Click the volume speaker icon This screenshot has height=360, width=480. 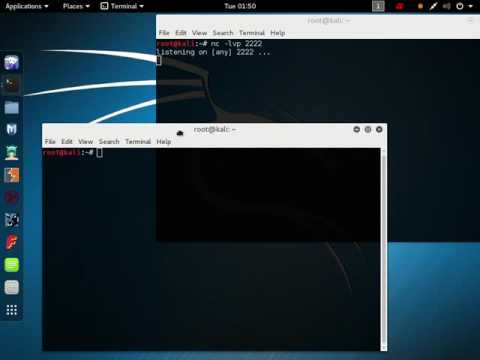point(447,6)
